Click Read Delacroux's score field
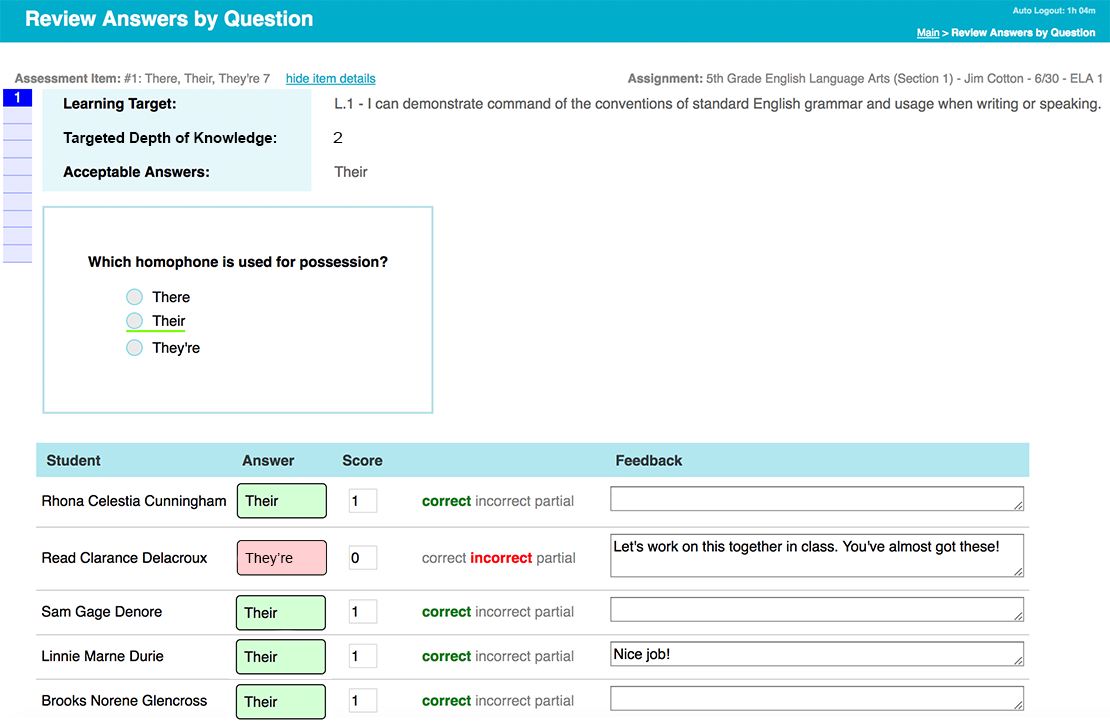This screenshot has height=728, width=1110. pos(362,558)
